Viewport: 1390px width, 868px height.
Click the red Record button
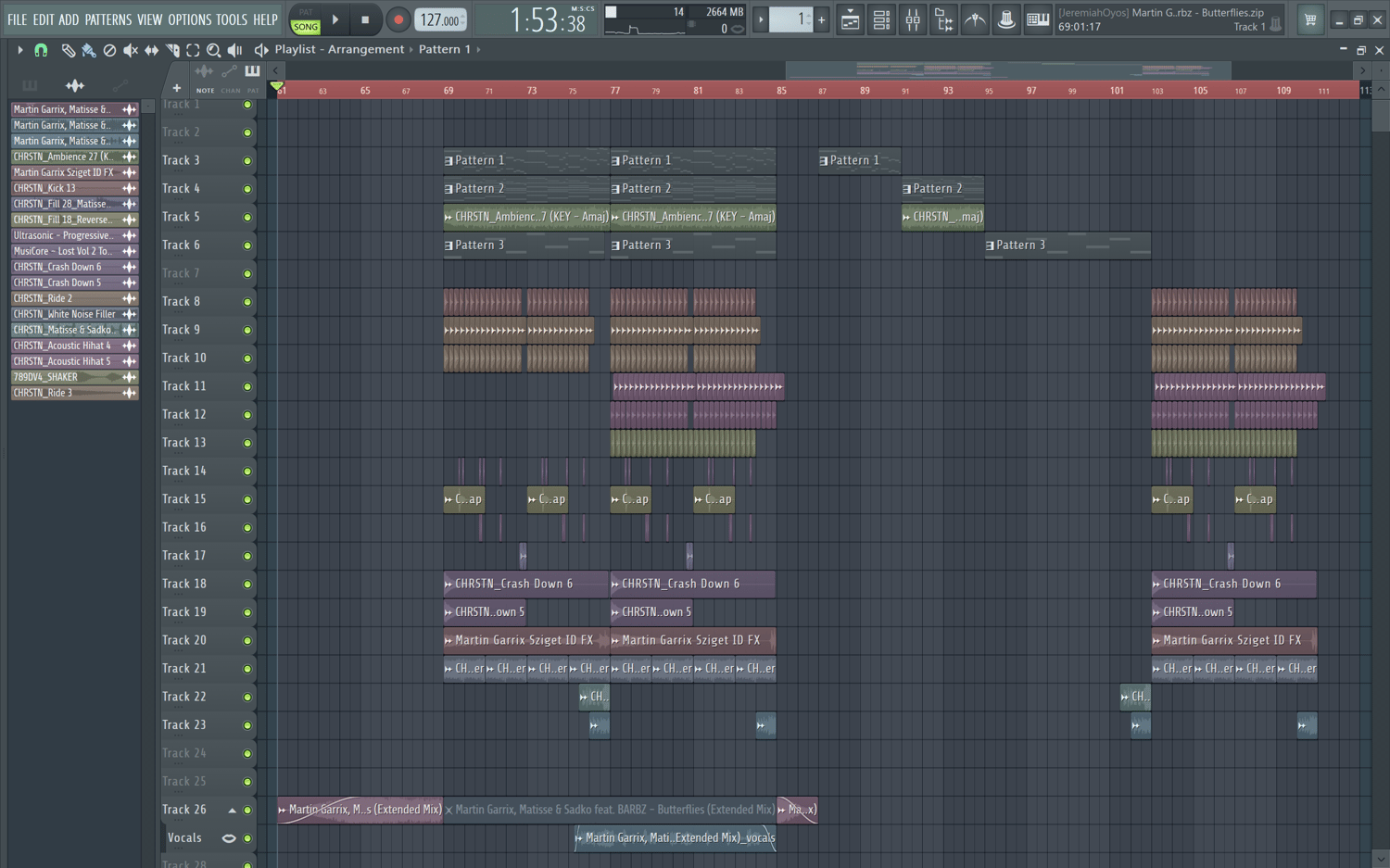pos(398,19)
